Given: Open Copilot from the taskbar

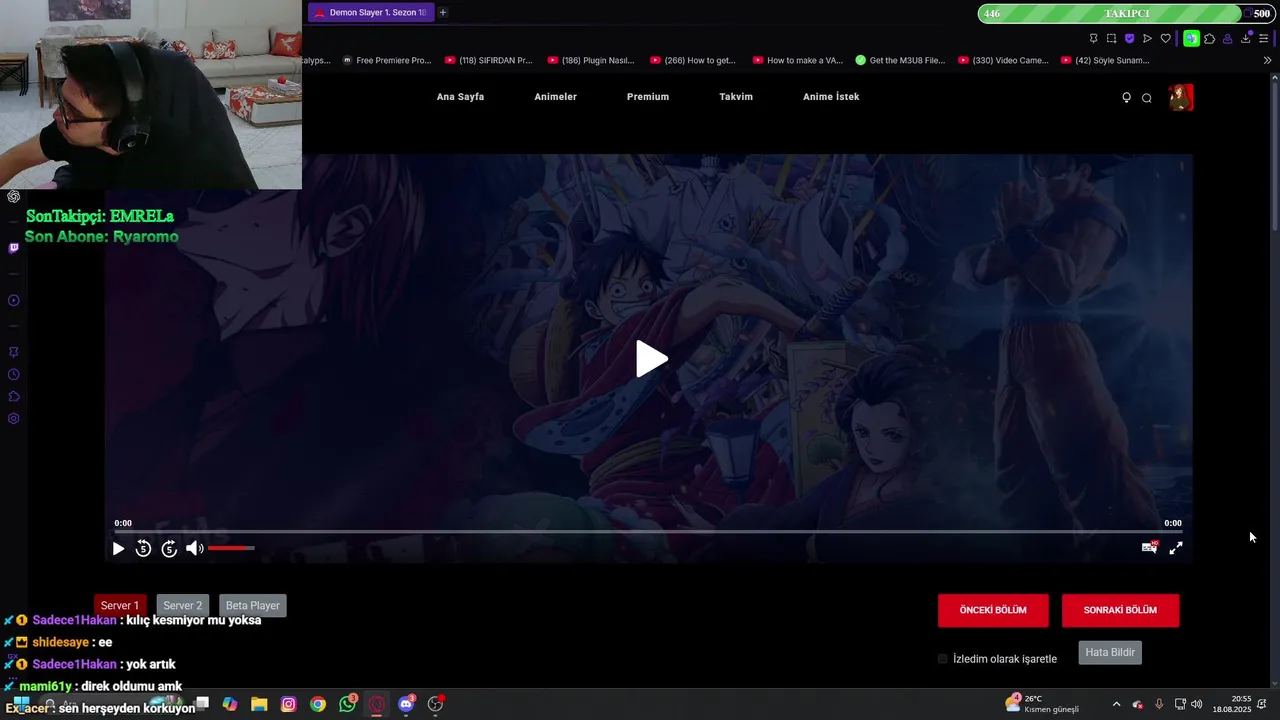Looking at the screenshot, I should coord(230,704).
